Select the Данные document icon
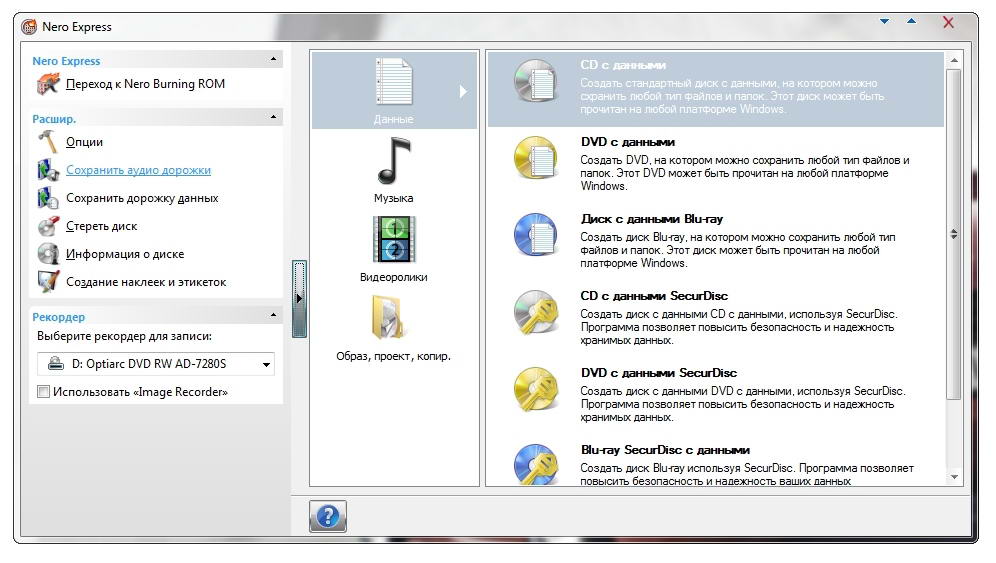 pyautogui.click(x=394, y=81)
